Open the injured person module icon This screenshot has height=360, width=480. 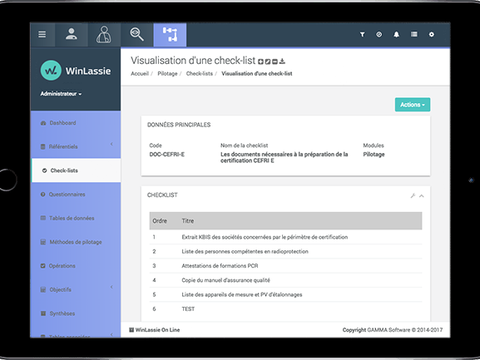click(104, 34)
